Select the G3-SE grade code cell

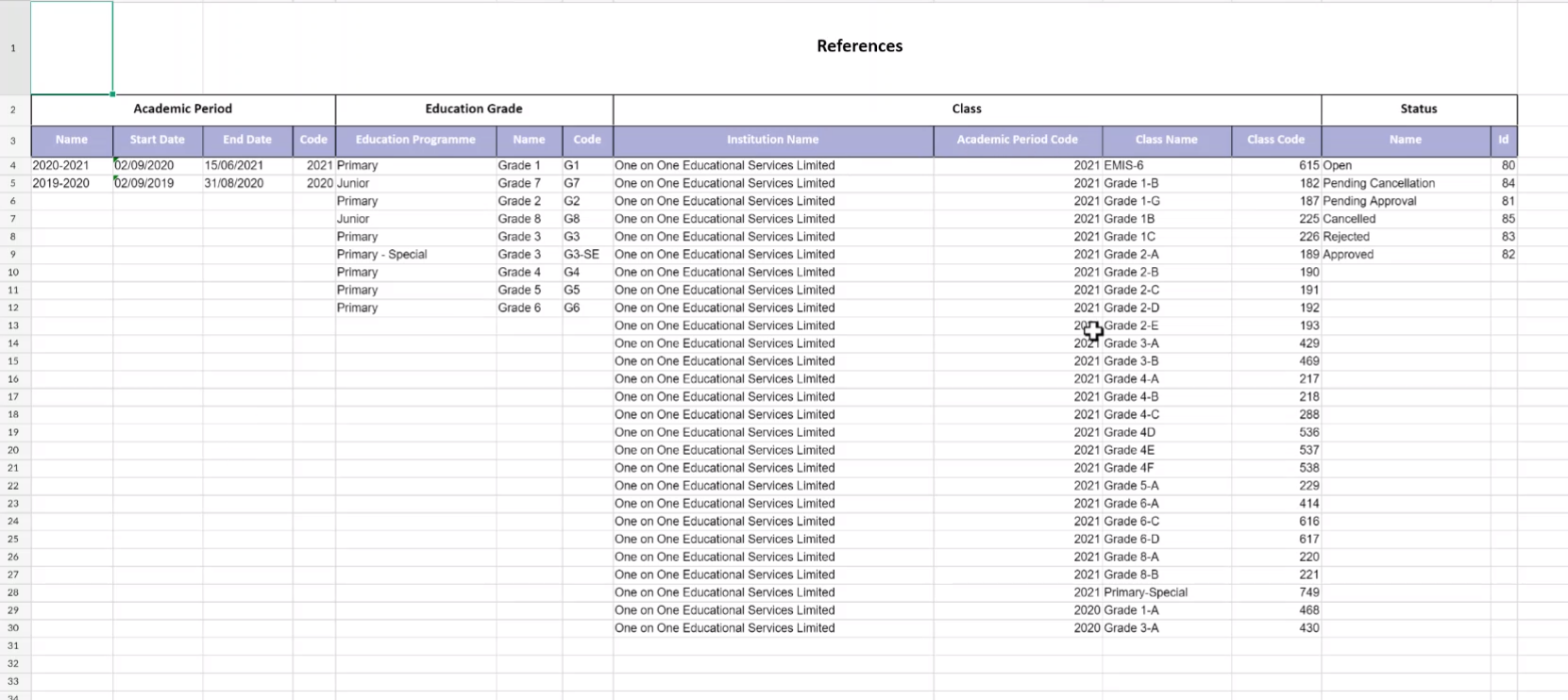pos(587,255)
